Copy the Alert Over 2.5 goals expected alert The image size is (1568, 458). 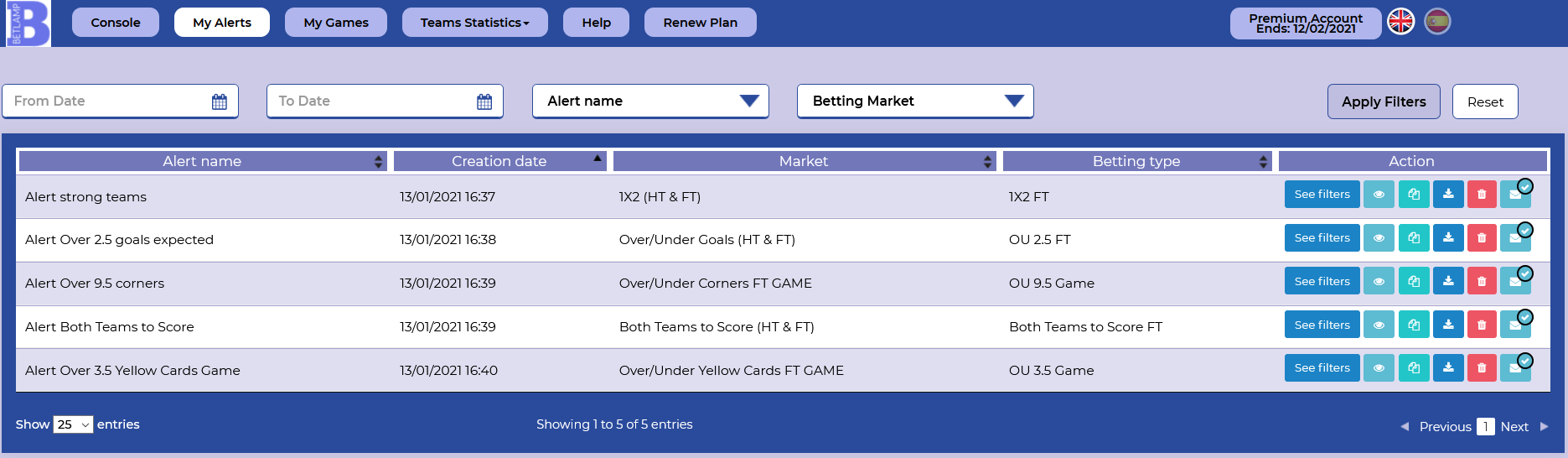(x=1414, y=238)
